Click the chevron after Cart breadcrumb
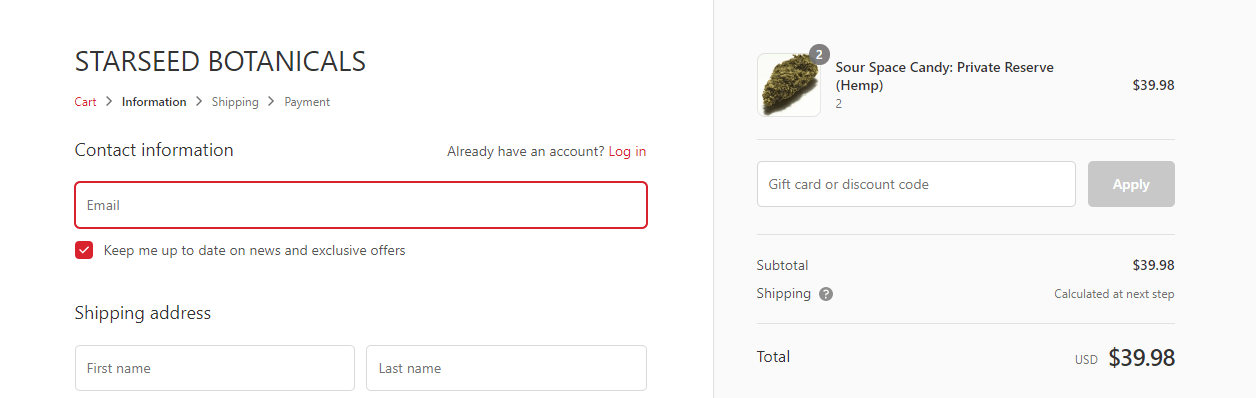The width and height of the screenshot is (1256, 398). [109, 102]
